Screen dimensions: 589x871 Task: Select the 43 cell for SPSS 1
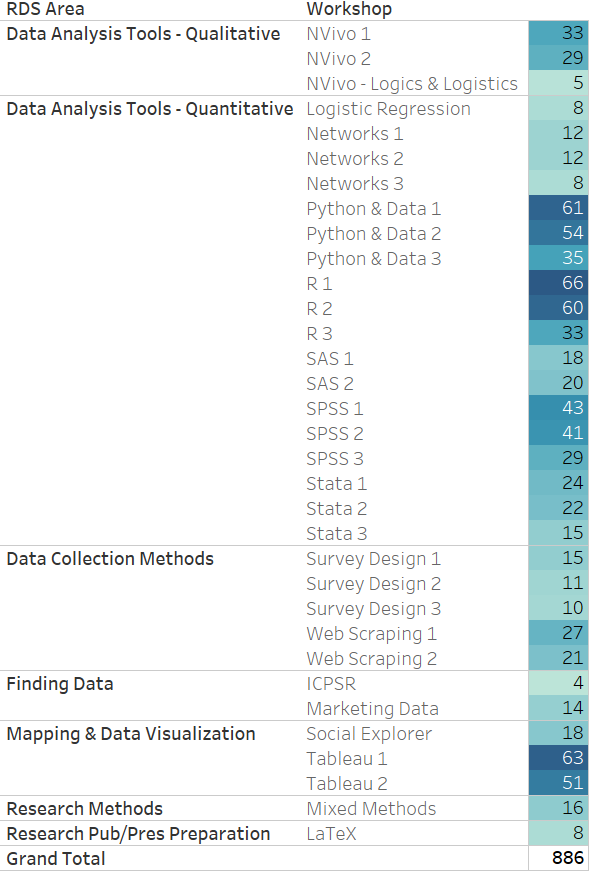[x=558, y=408]
